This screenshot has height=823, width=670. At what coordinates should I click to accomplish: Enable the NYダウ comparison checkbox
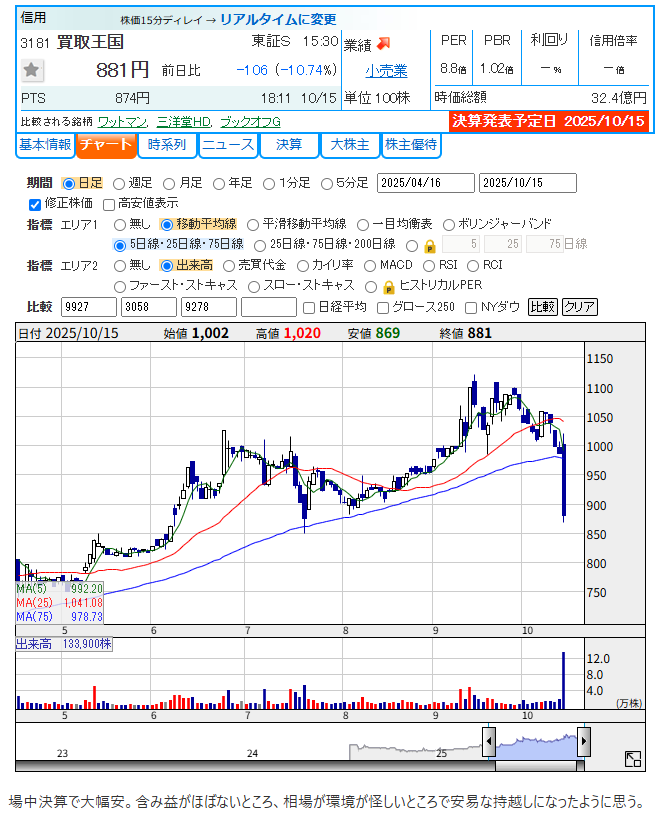pos(471,308)
